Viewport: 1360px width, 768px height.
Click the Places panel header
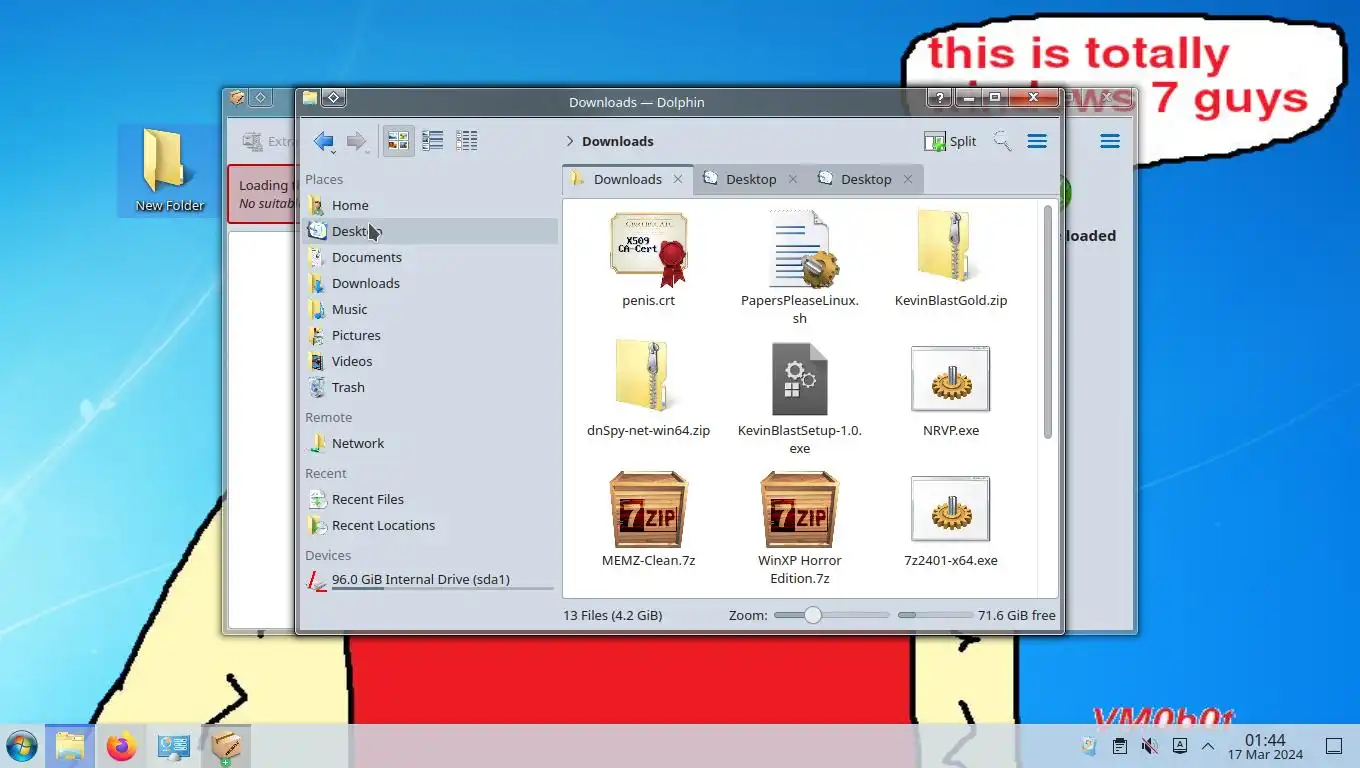324,179
